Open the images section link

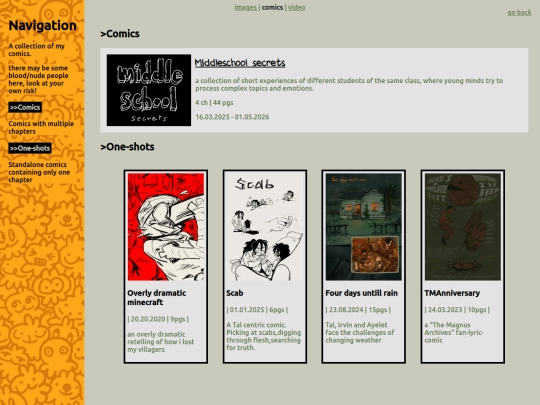coord(246,7)
